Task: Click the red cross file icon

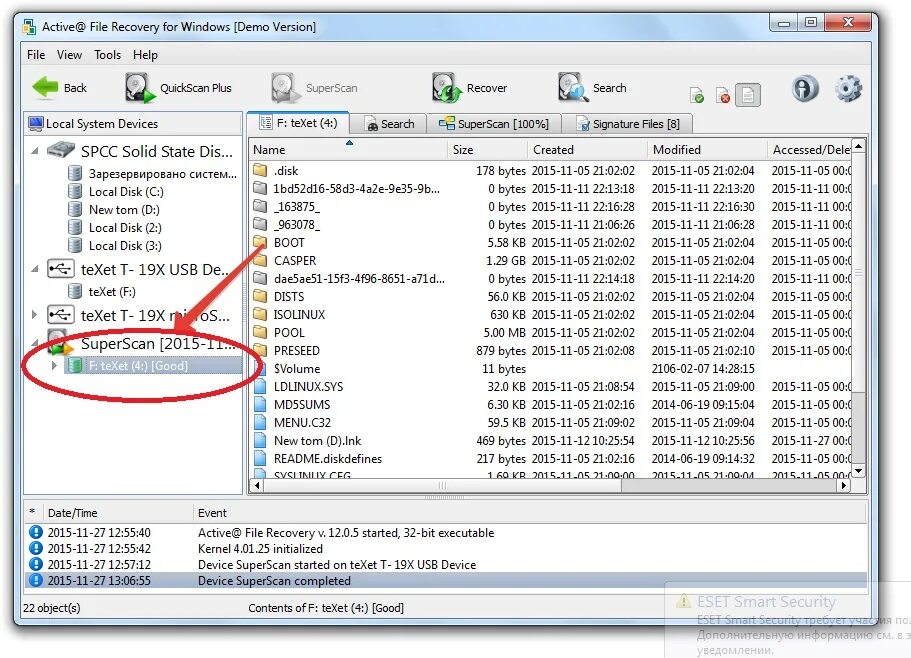Action: (x=722, y=95)
